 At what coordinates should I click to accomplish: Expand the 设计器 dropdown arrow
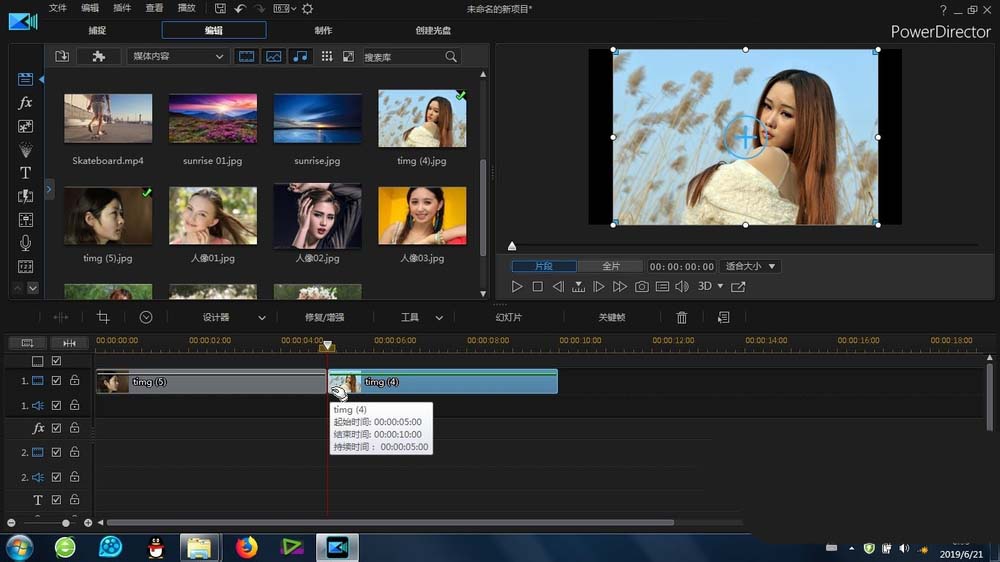(x=262, y=318)
